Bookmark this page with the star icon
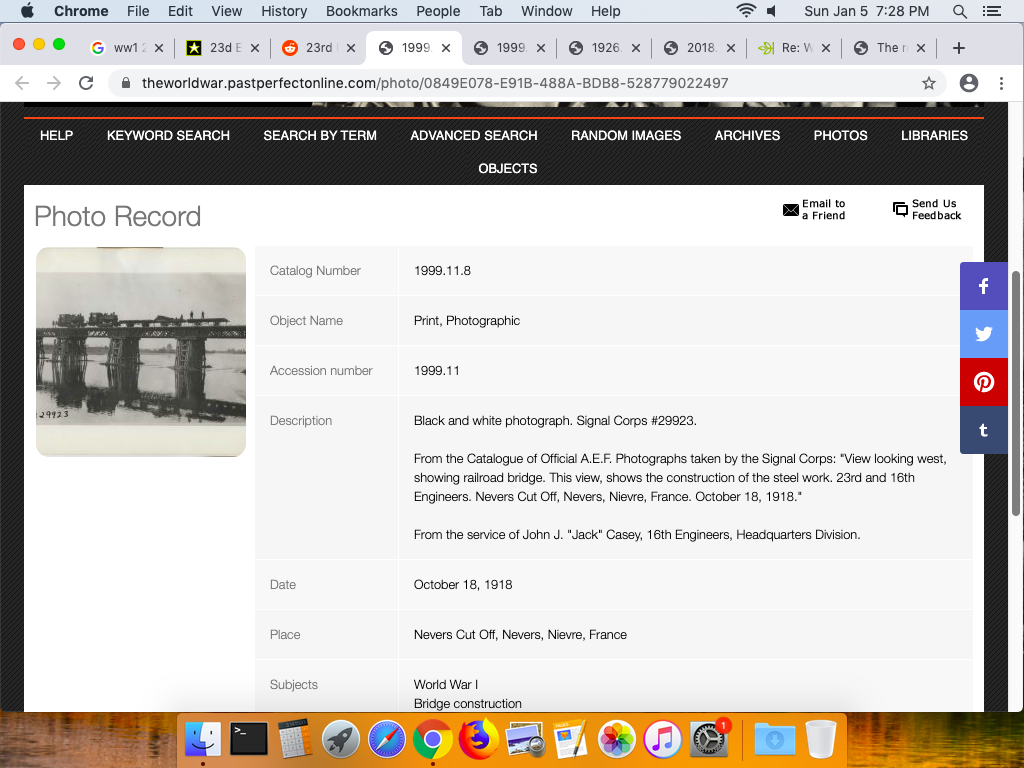The image size is (1024, 768). [929, 83]
